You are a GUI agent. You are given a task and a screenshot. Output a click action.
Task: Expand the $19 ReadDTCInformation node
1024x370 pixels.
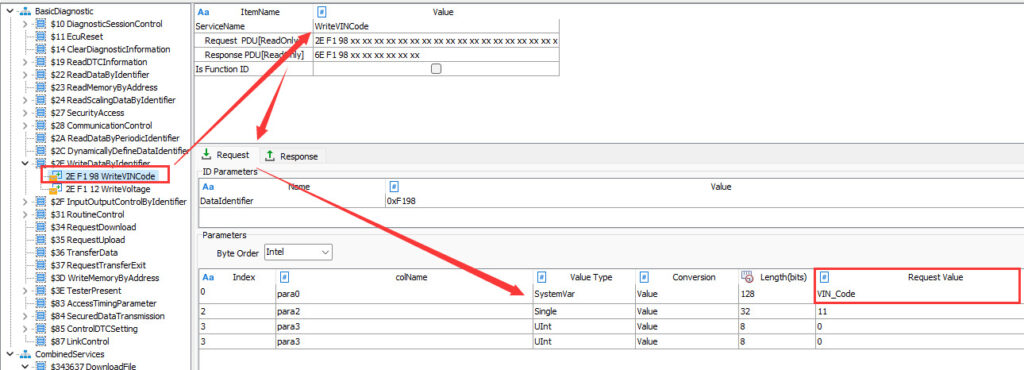point(25,62)
